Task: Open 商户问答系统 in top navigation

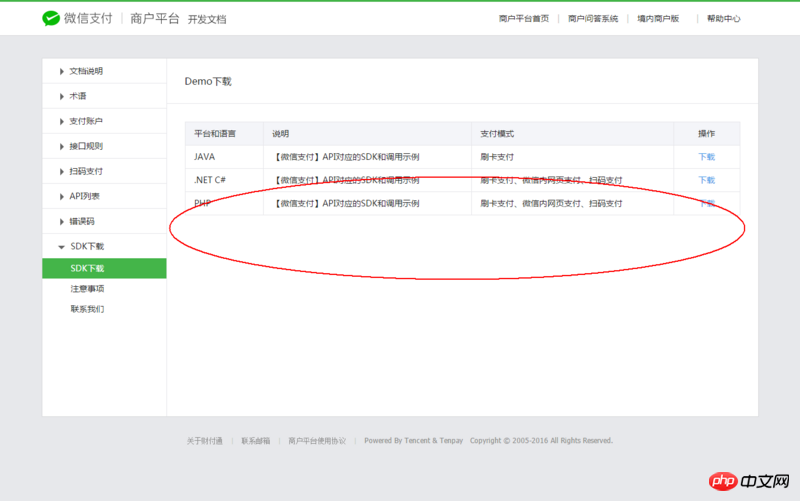Action: 592,19
